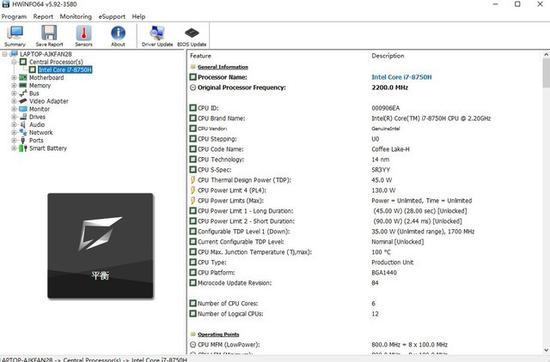
Task: Open the eSupport menu
Action: 112,16
